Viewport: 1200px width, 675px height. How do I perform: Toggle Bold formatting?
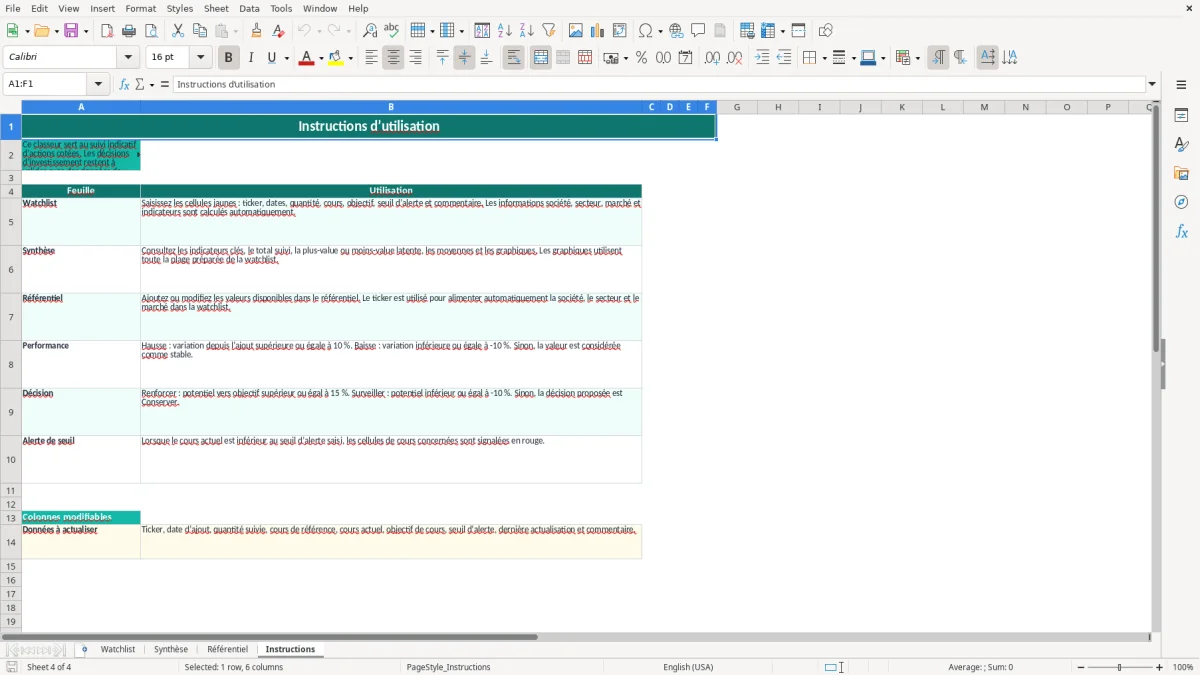point(229,58)
